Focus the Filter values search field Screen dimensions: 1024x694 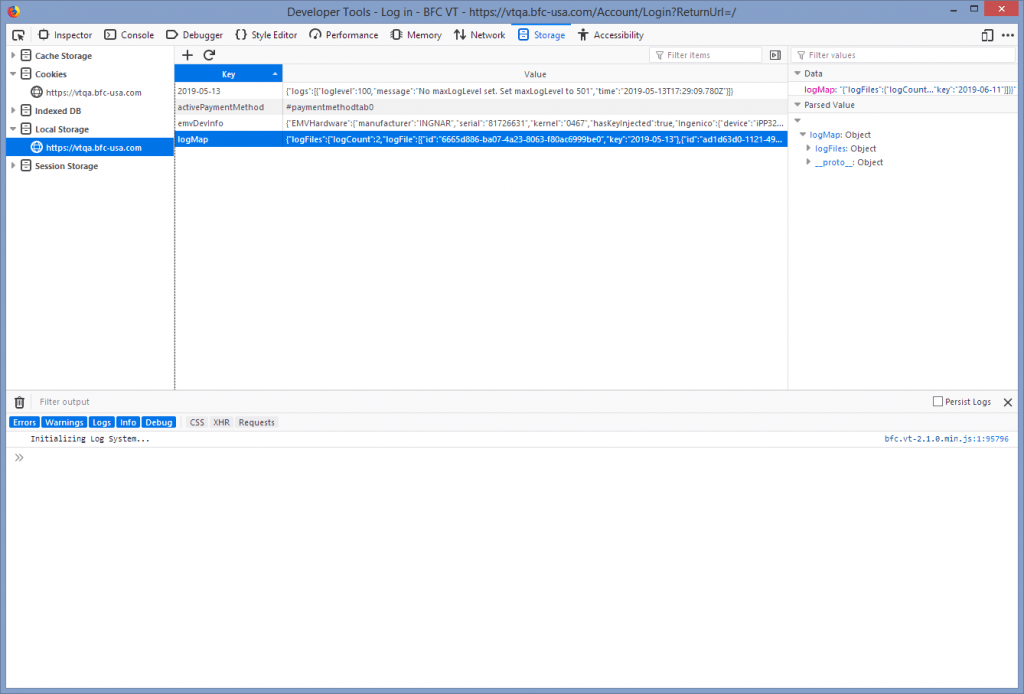pyautogui.click(x=904, y=55)
